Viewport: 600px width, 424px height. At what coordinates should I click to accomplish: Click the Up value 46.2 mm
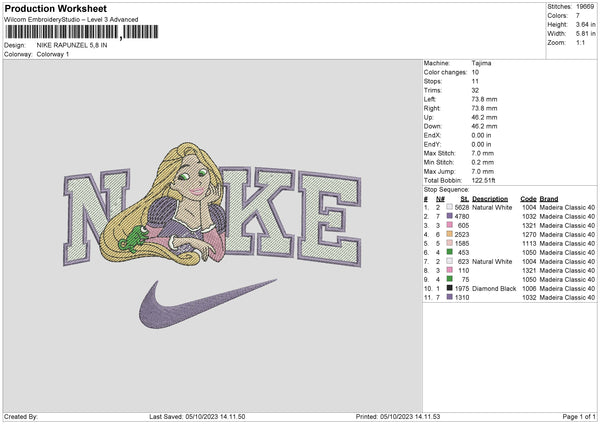click(x=484, y=117)
